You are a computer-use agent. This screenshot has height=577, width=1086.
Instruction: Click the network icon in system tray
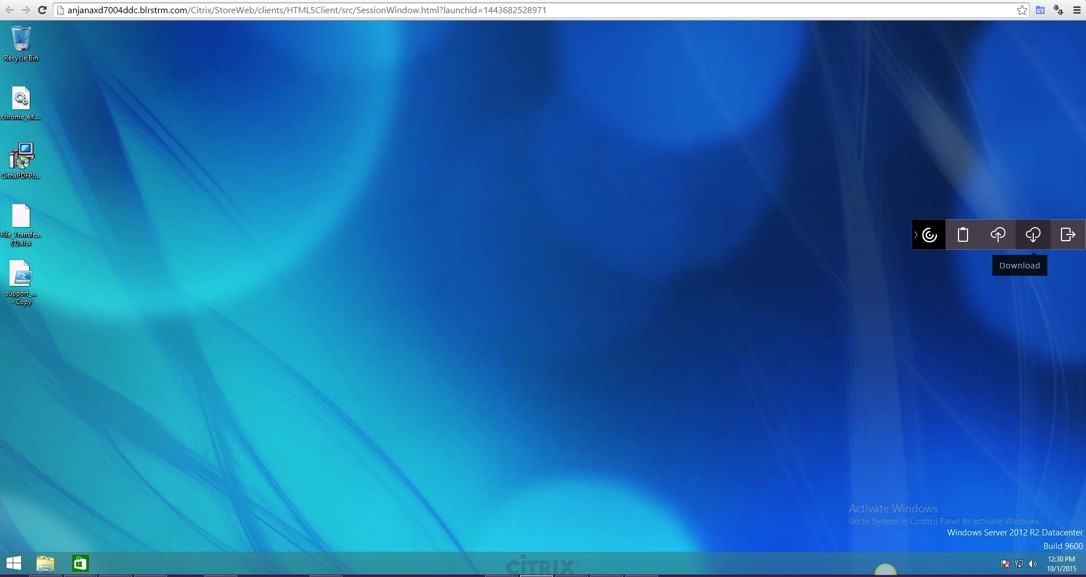click(x=1019, y=565)
